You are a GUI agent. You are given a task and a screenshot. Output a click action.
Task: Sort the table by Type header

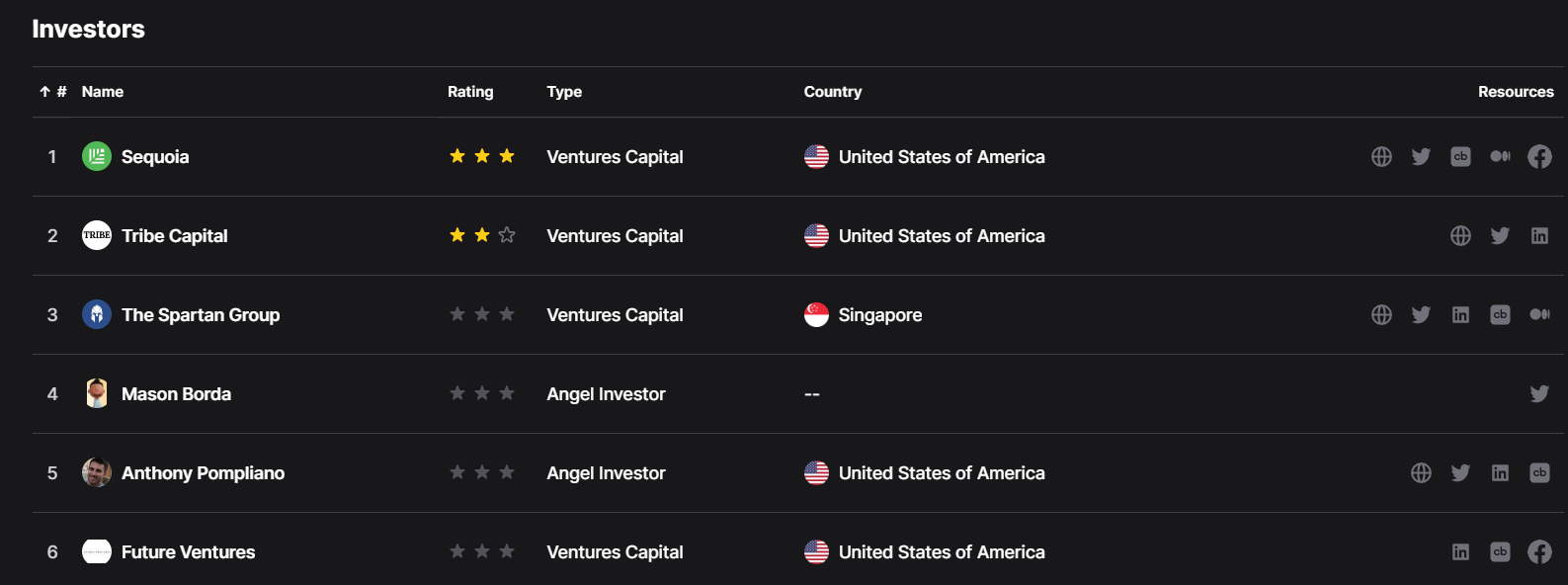coord(564,92)
